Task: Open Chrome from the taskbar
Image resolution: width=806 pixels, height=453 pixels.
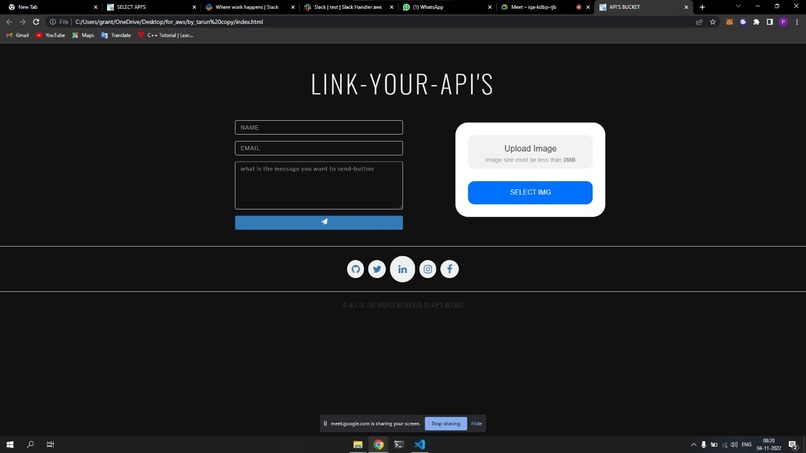Action: (x=378, y=444)
